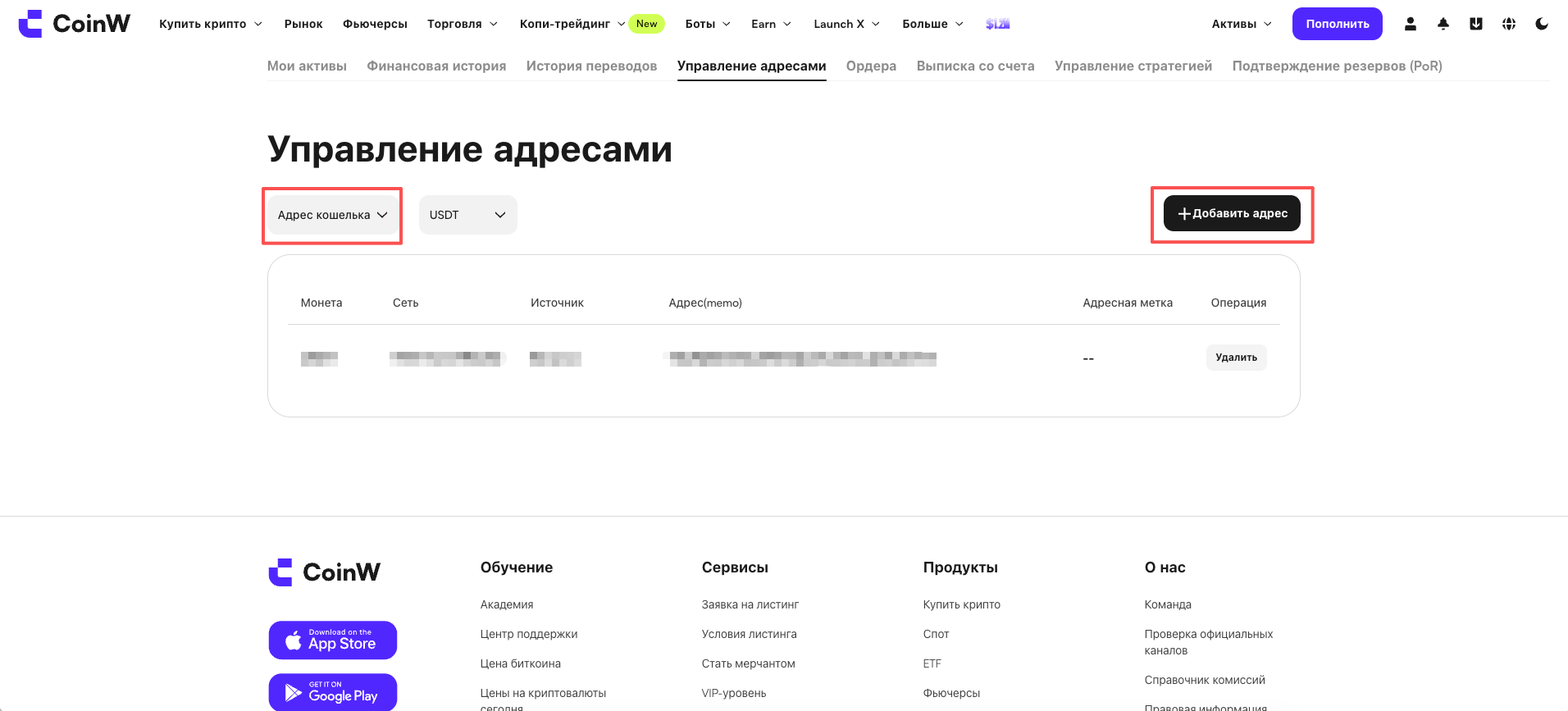Screen dimensions: 1568x711
Task: Open the Условия листинга link
Action: [x=749, y=634]
